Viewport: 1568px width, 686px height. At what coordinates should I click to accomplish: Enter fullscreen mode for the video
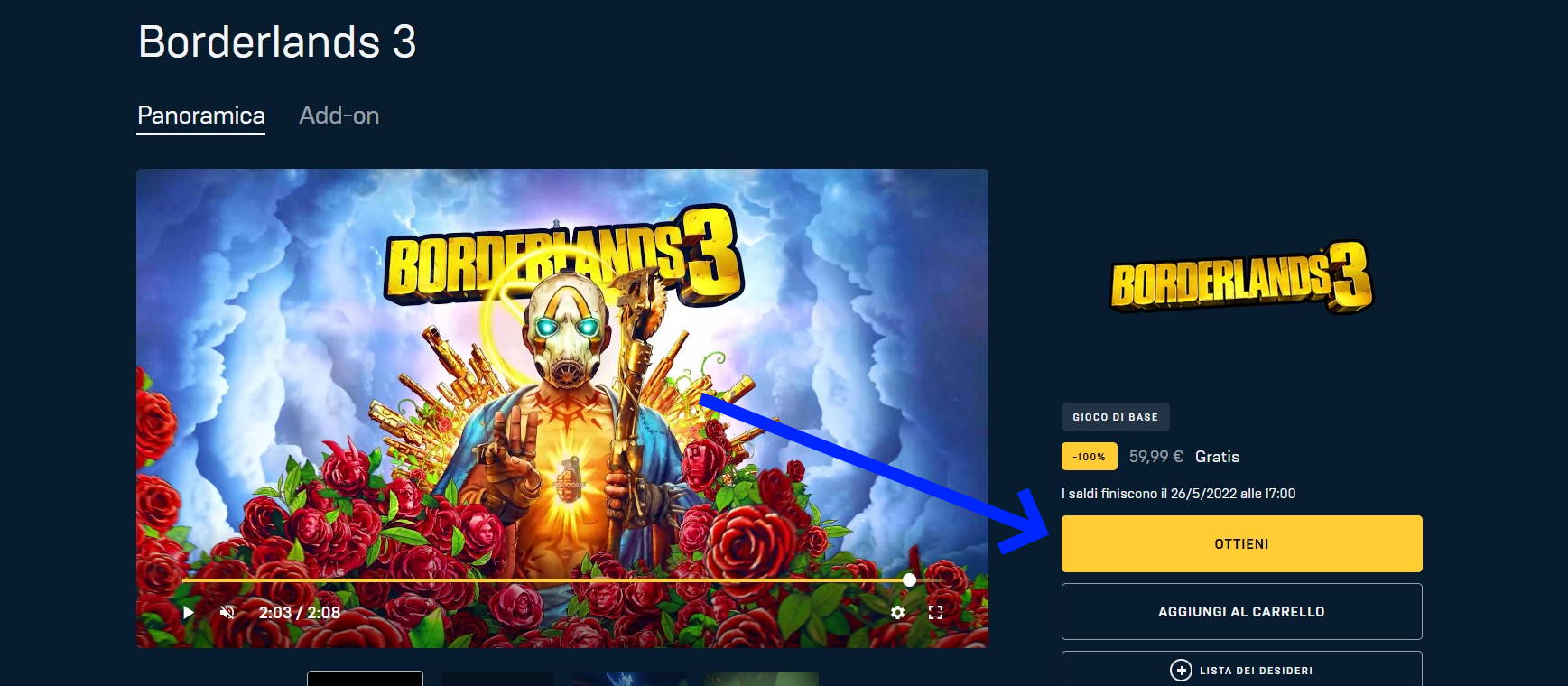pyautogui.click(x=936, y=612)
